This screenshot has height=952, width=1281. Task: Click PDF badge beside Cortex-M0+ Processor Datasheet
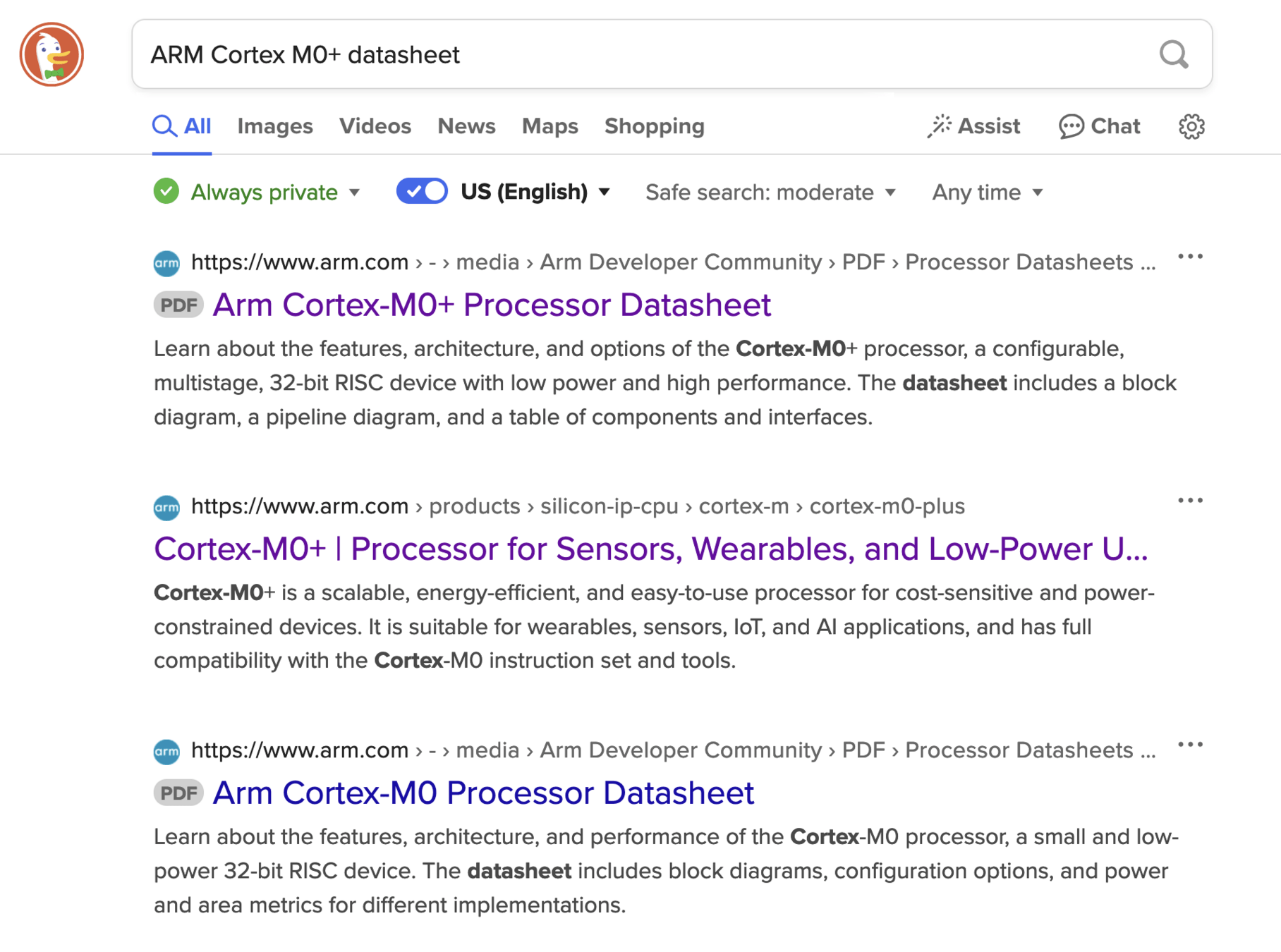click(178, 305)
